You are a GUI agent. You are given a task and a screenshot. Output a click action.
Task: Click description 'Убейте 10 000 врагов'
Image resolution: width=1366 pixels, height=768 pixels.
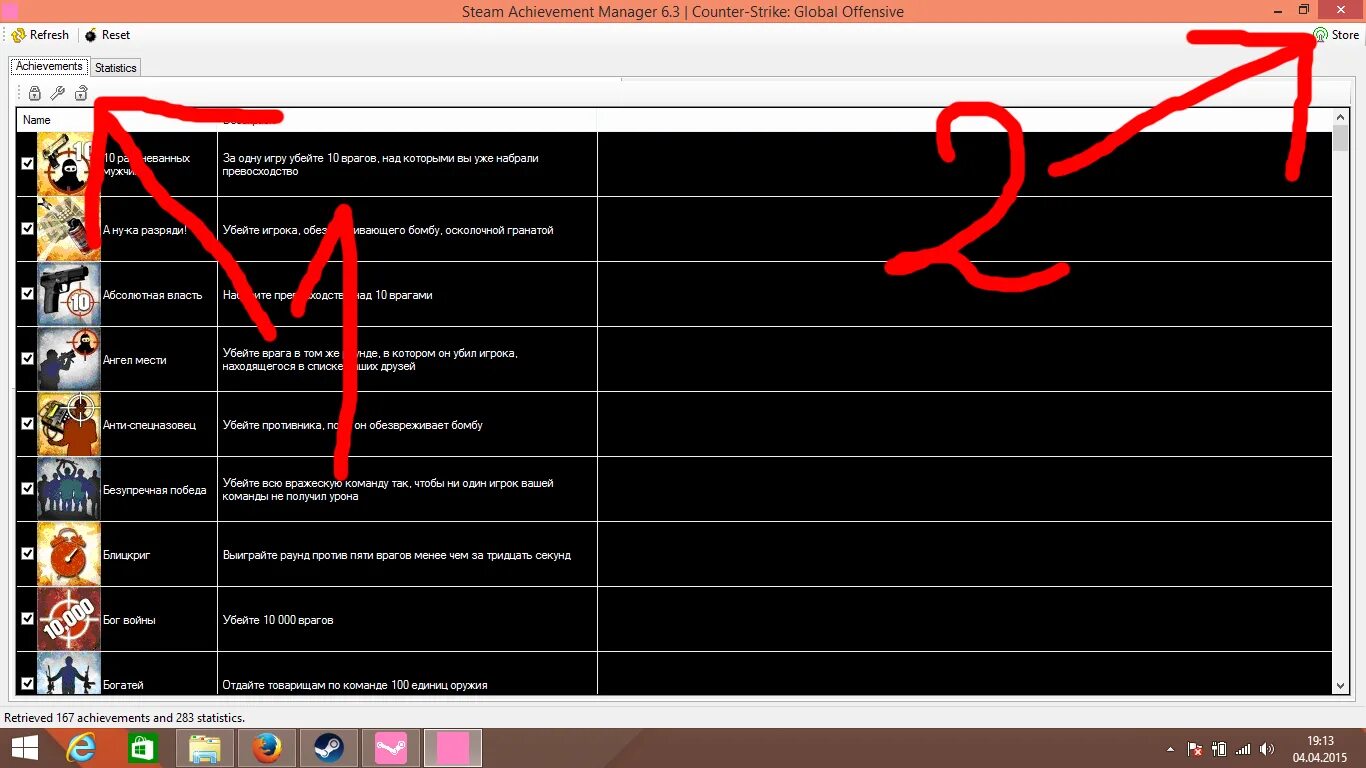click(278, 620)
